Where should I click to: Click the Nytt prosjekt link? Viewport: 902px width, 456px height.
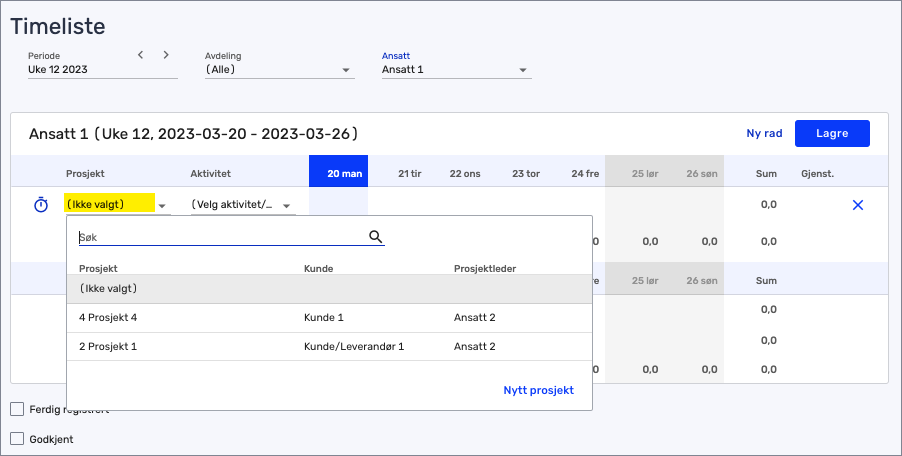tap(538, 390)
